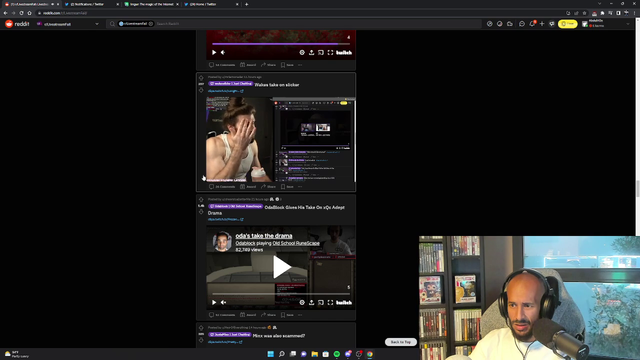Viewport: 640px width, 360px height.
Task: Upvote the 'Minx was also scammed?' post
Action: coord(201,328)
